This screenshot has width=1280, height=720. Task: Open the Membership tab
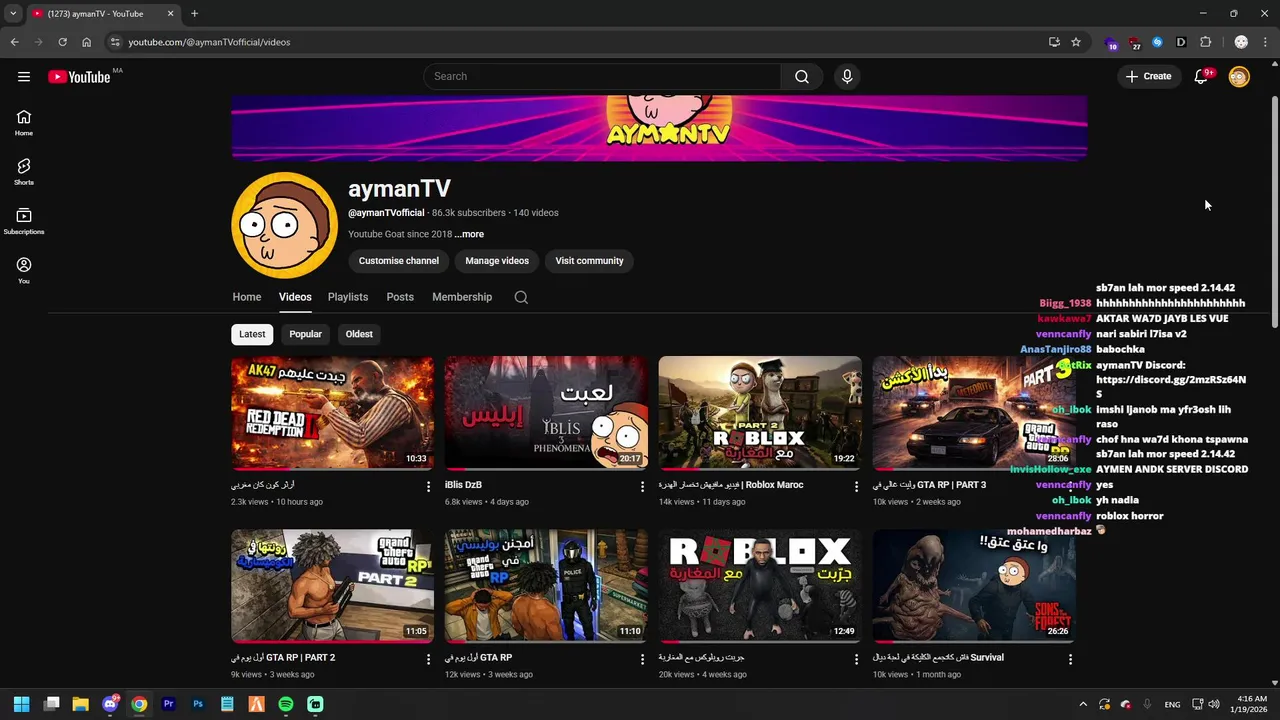tap(462, 297)
